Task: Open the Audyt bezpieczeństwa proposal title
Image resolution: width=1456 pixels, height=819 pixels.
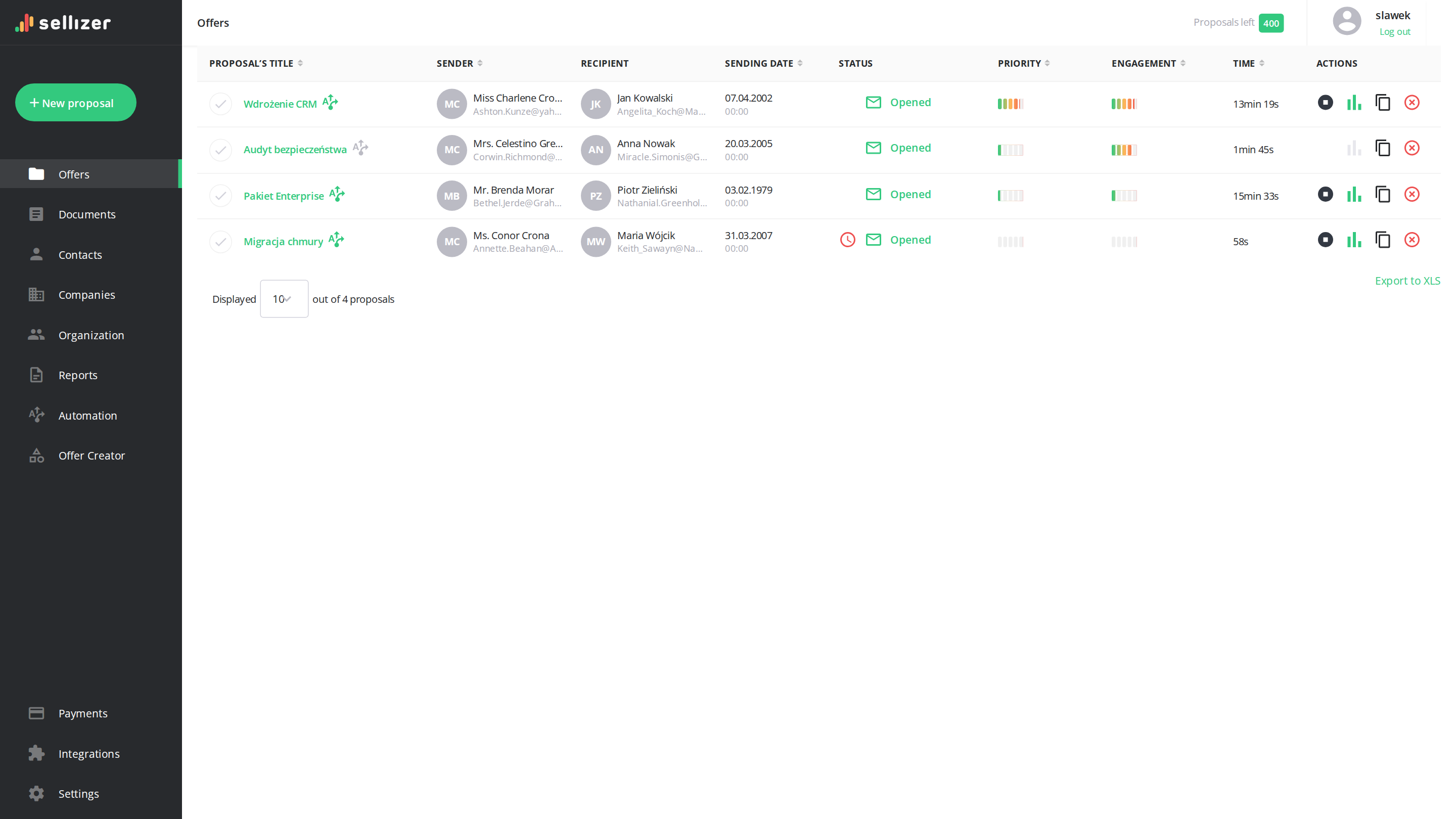Action: click(295, 150)
